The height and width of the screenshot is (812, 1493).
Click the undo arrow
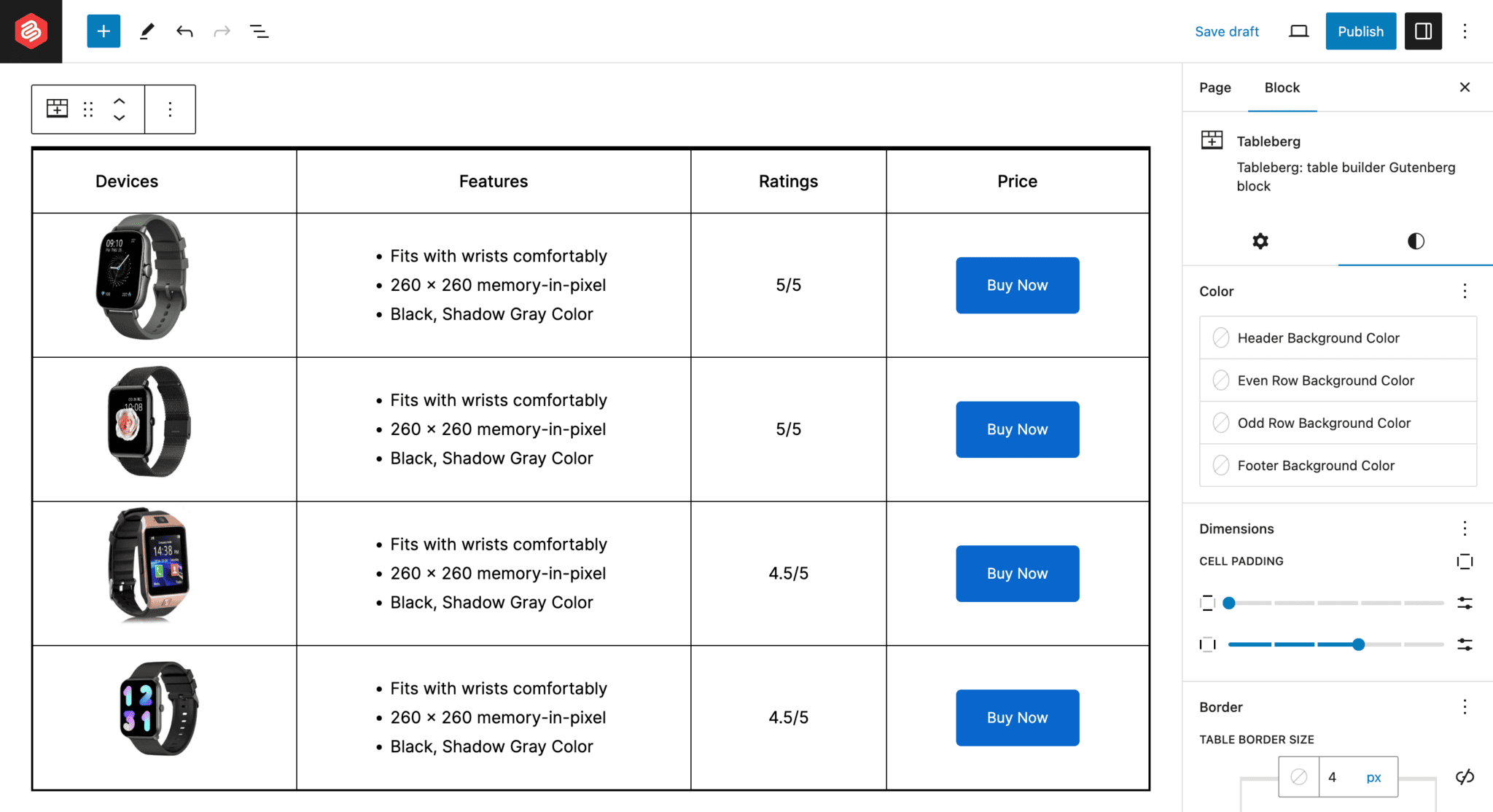pos(184,31)
